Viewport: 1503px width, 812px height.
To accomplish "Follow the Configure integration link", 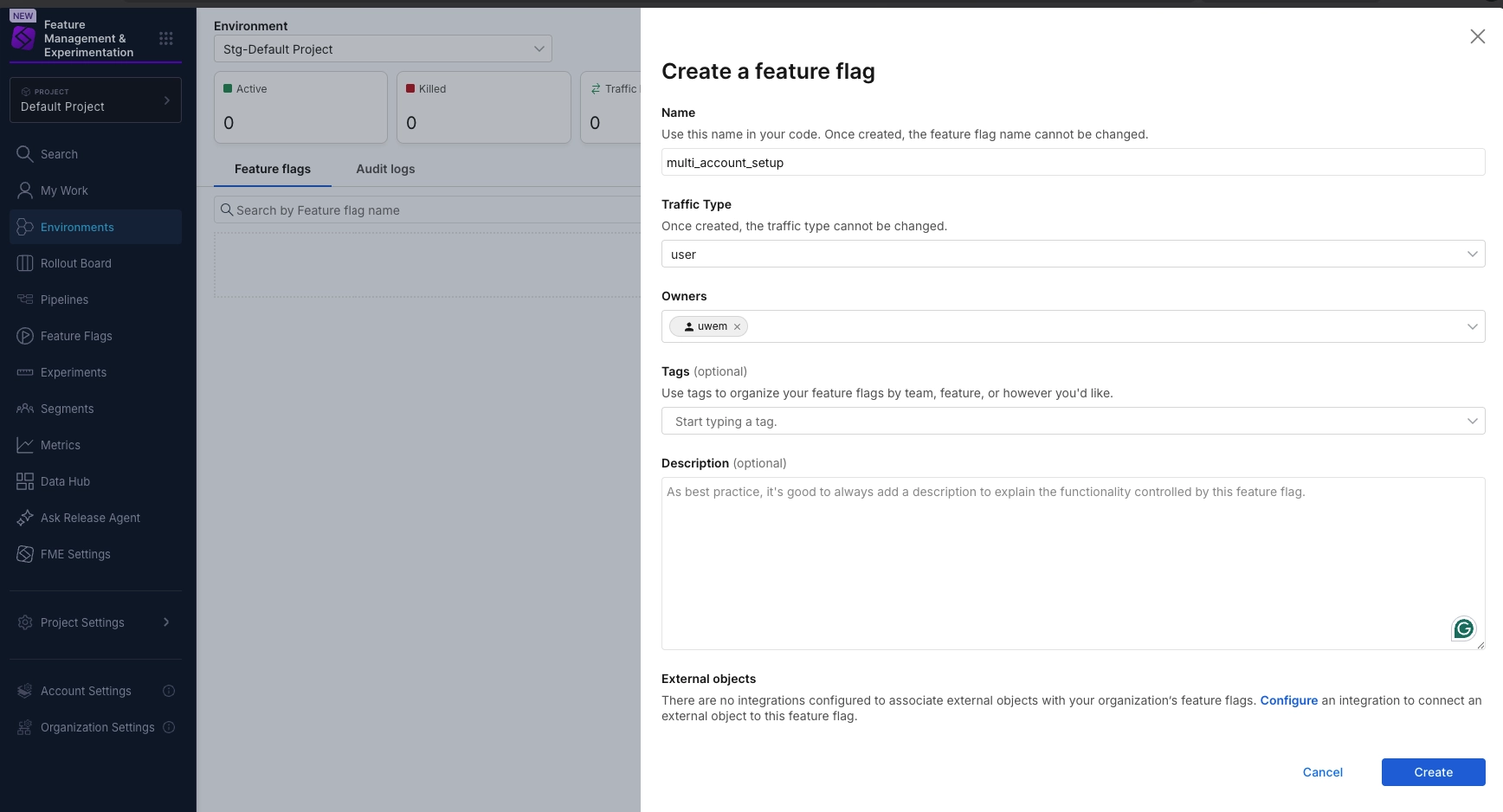I will 1288,700.
